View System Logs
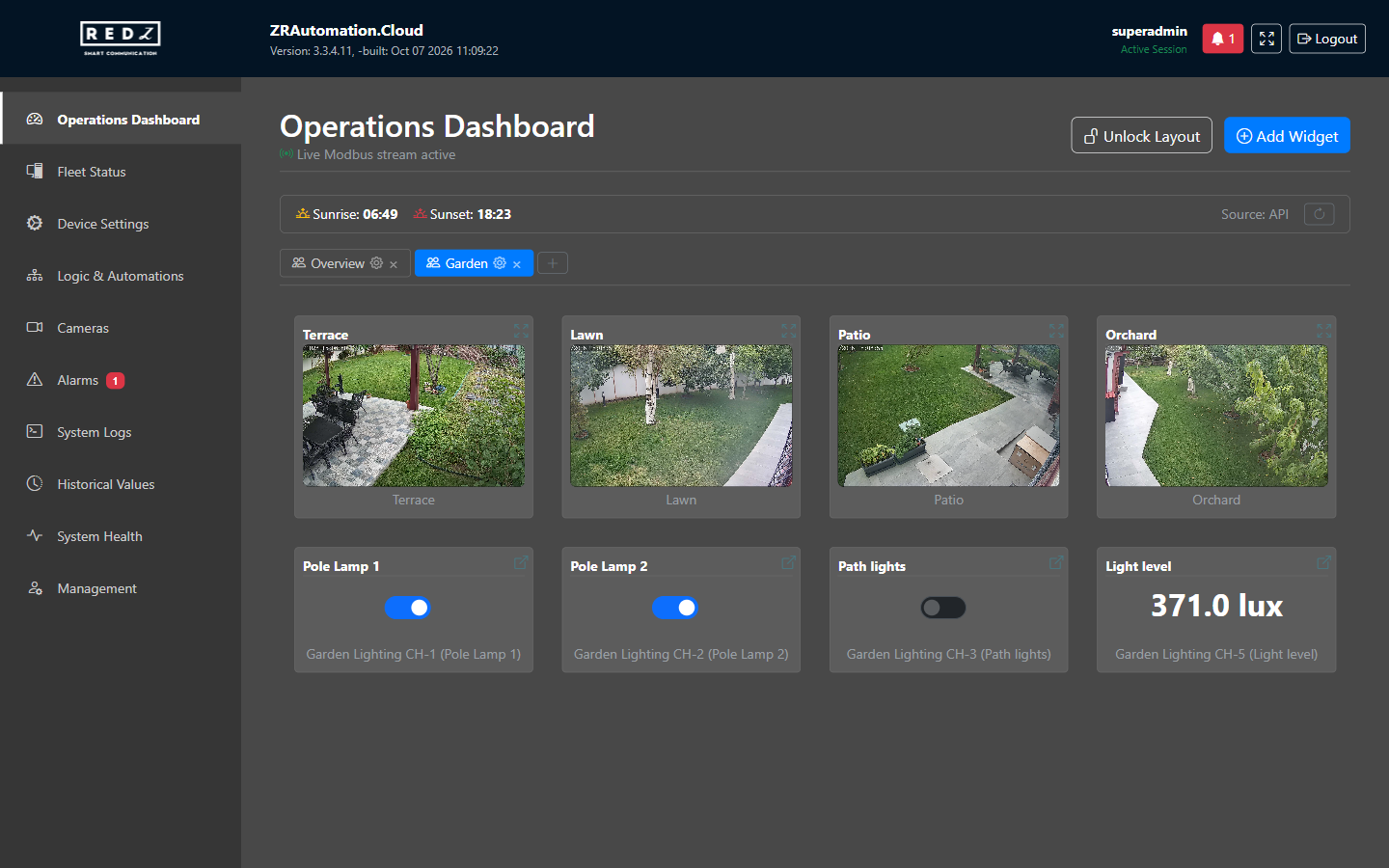 pyautogui.click(x=121, y=432)
